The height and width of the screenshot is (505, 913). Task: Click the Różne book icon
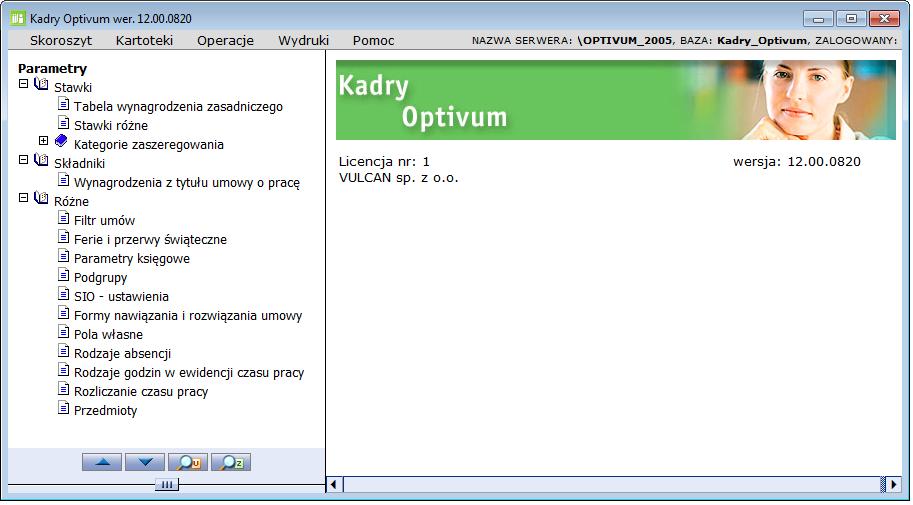(41, 198)
